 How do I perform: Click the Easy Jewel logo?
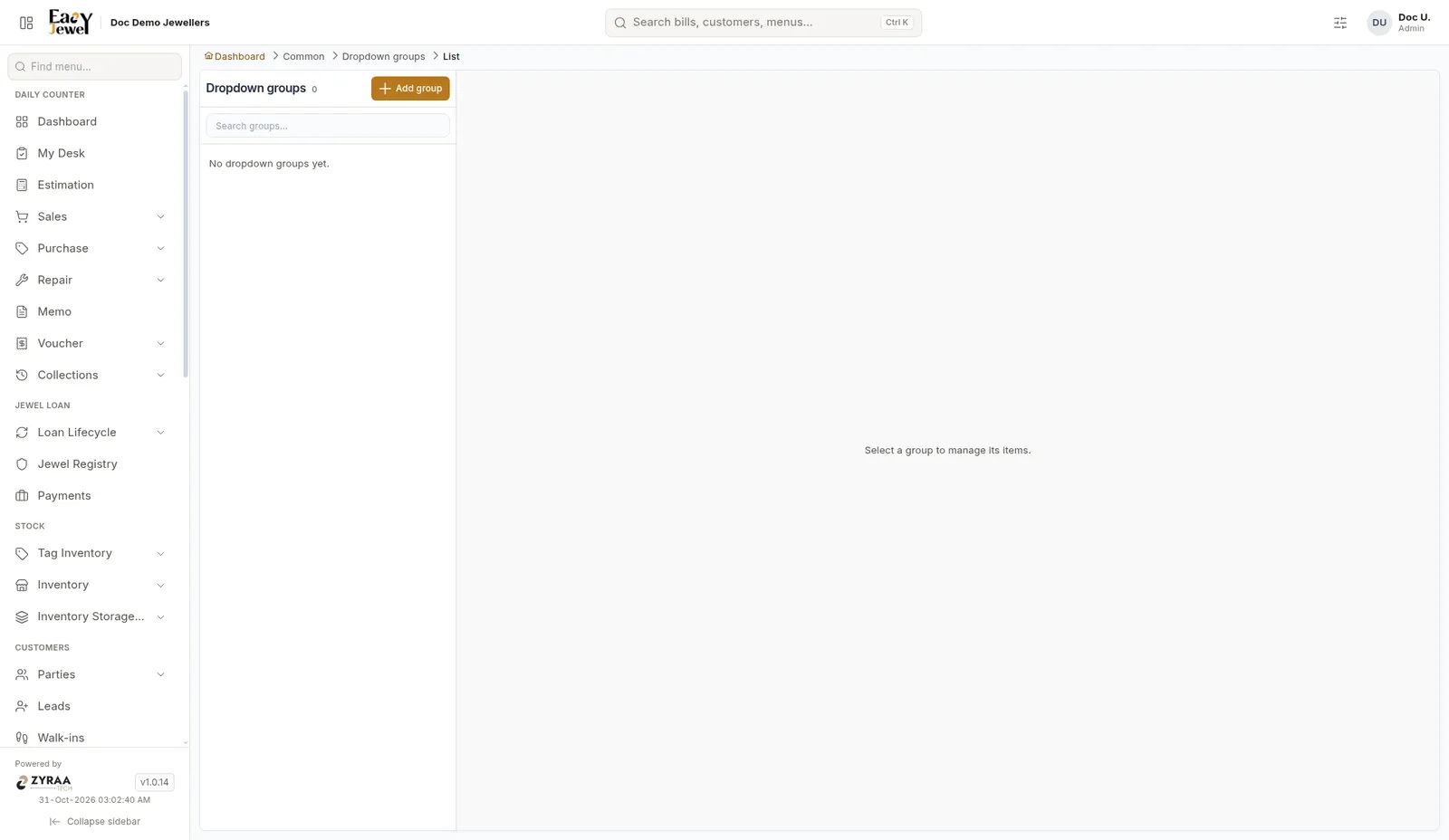(x=71, y=23)
